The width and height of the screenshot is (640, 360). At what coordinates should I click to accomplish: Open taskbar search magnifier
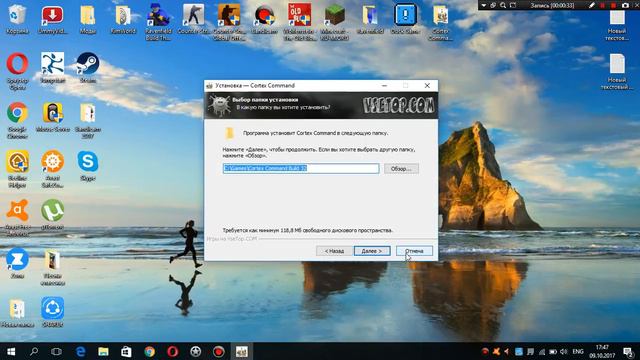click(x=34, y=351)
